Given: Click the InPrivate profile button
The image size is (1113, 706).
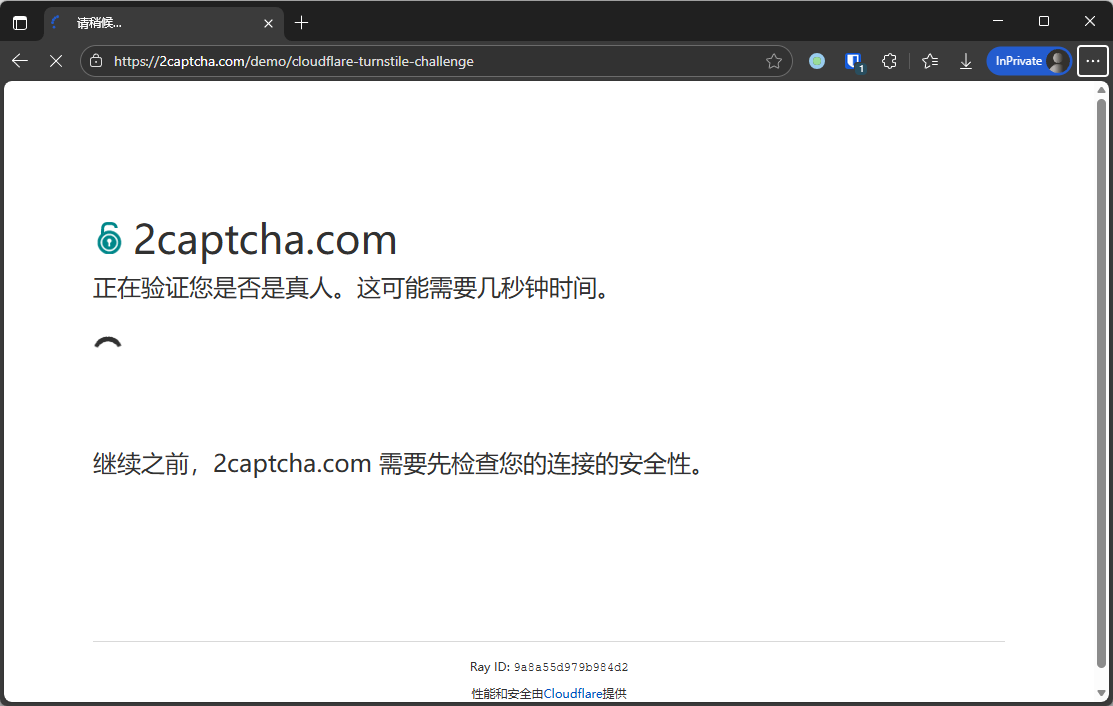Looking at the screenshot, I should (x=1029, y=61).
